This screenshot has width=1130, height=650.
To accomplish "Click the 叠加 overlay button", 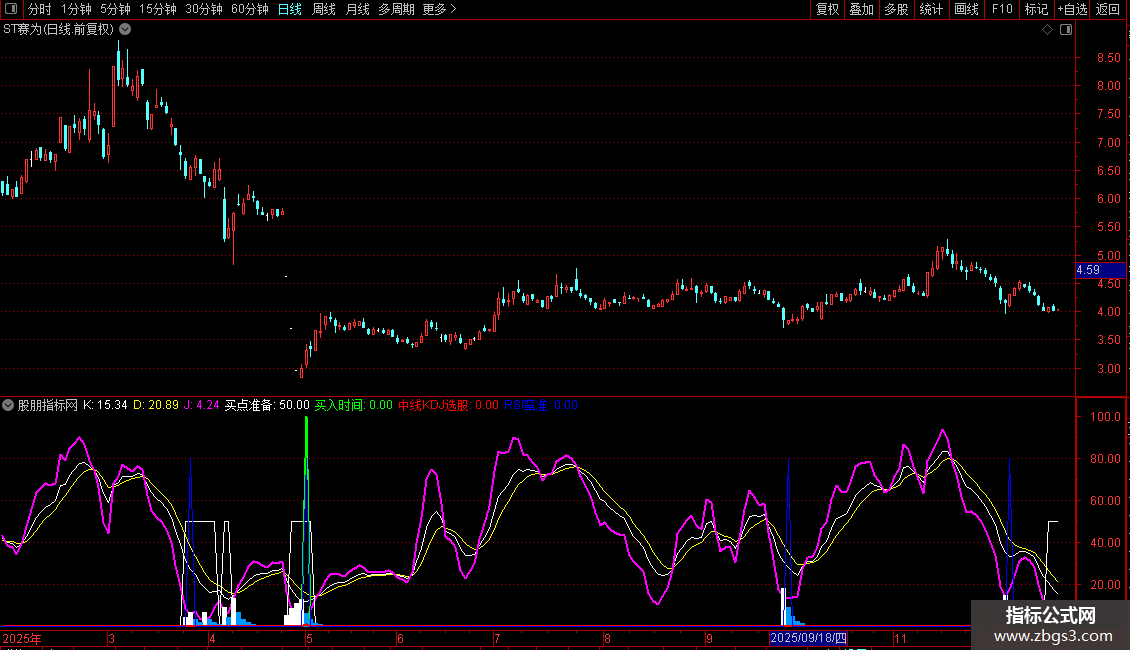I will tap(861, 10).
